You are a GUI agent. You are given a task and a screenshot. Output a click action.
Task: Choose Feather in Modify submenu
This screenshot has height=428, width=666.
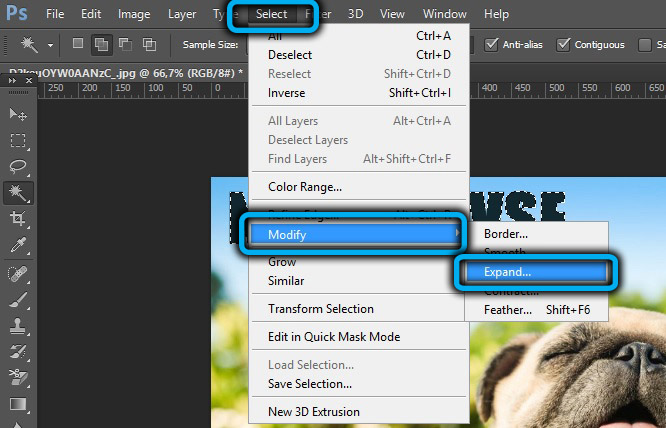[537, 310]
